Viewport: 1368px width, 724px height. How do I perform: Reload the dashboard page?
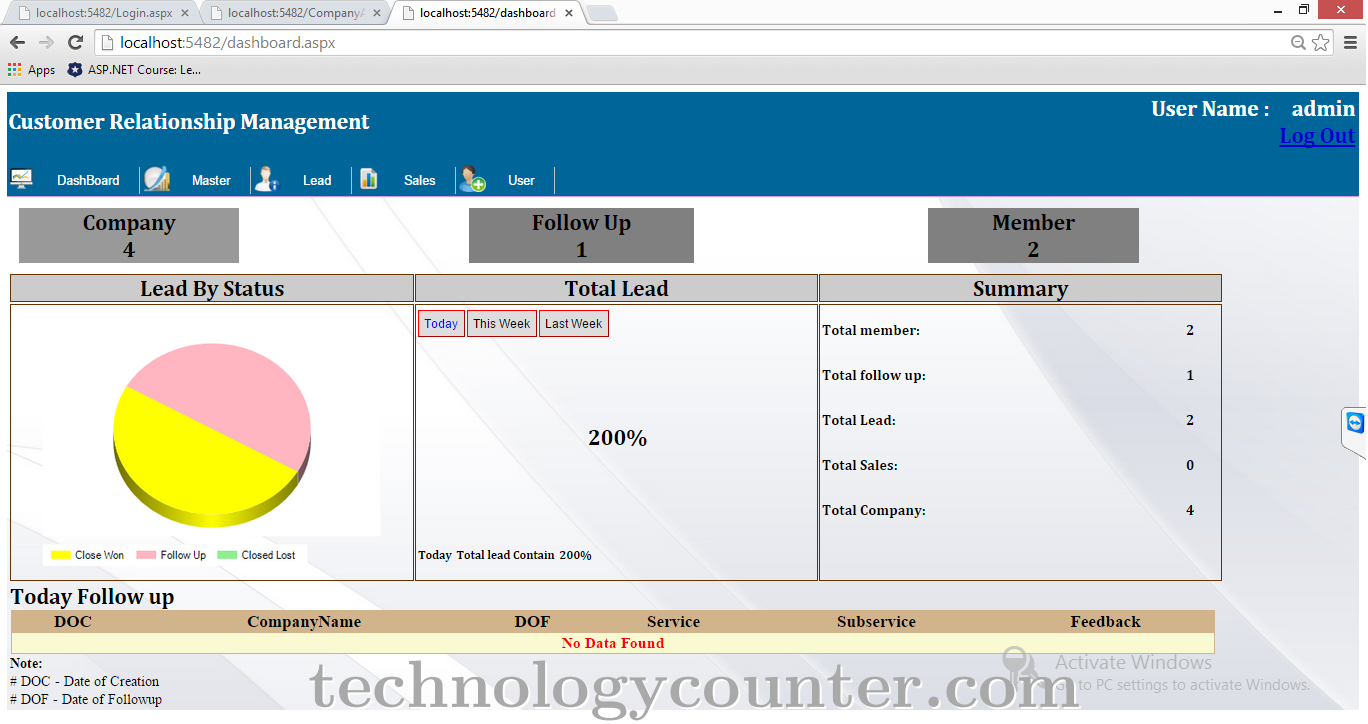pyautogui.click(x=75, y=42)
